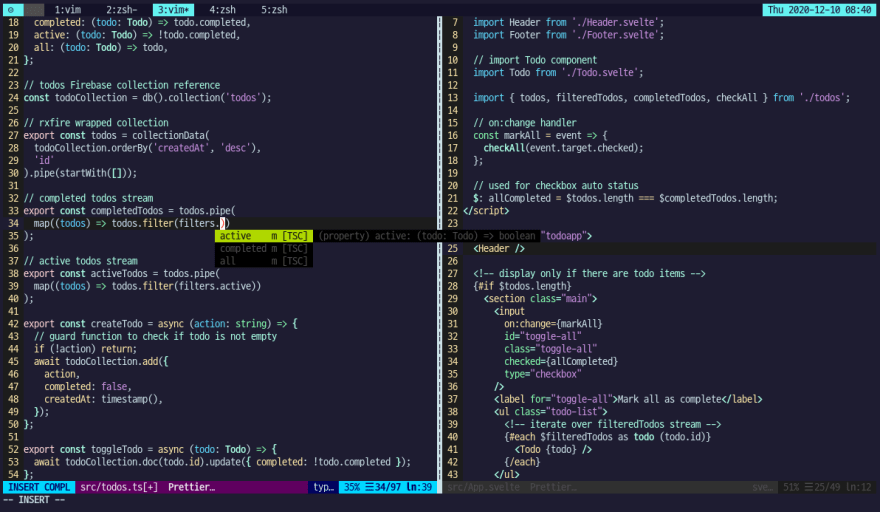Click 'filteredTodos' in line 13 import

tap(589, 98)
